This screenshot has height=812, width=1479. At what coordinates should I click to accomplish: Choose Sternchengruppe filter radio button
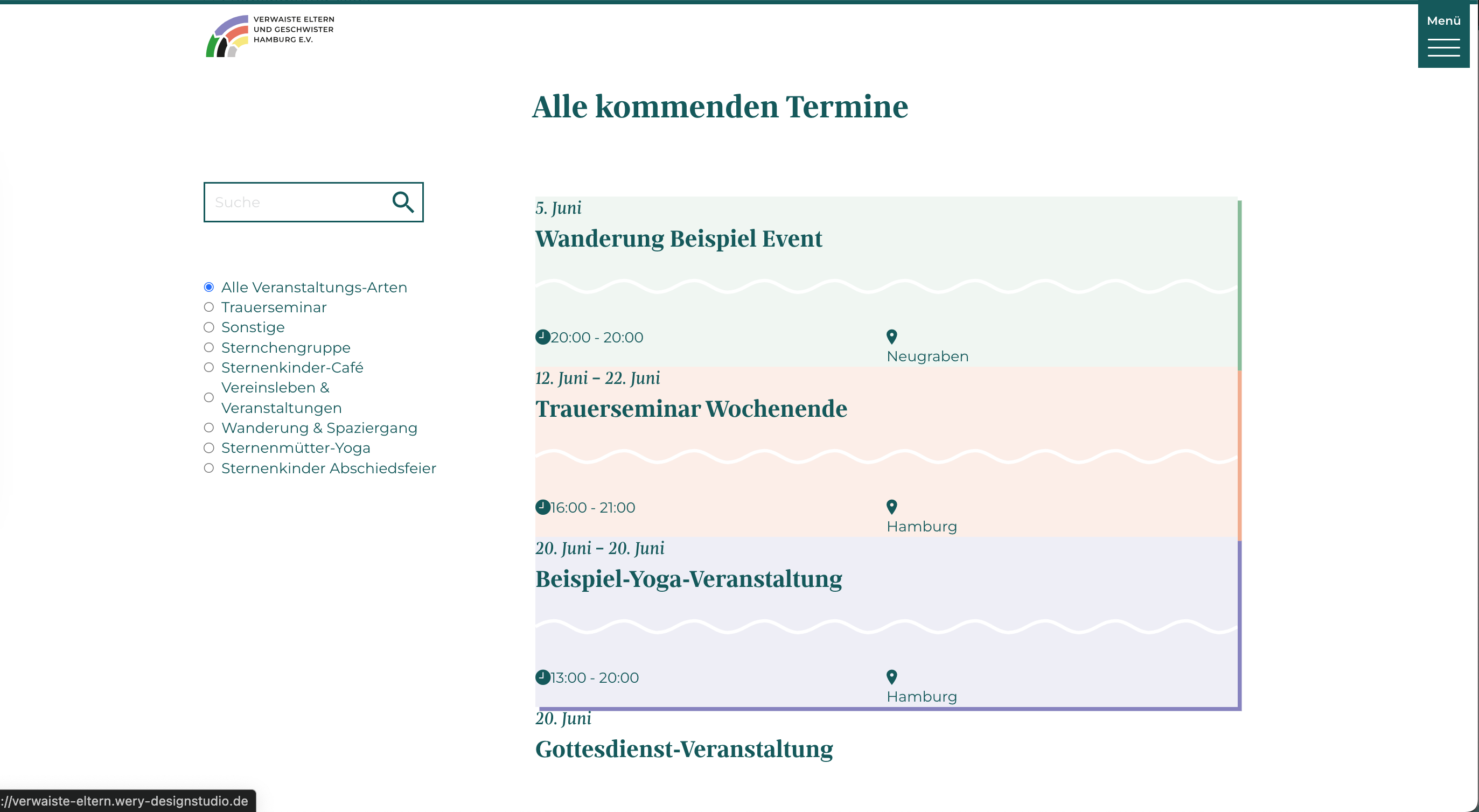coord(209,347)
